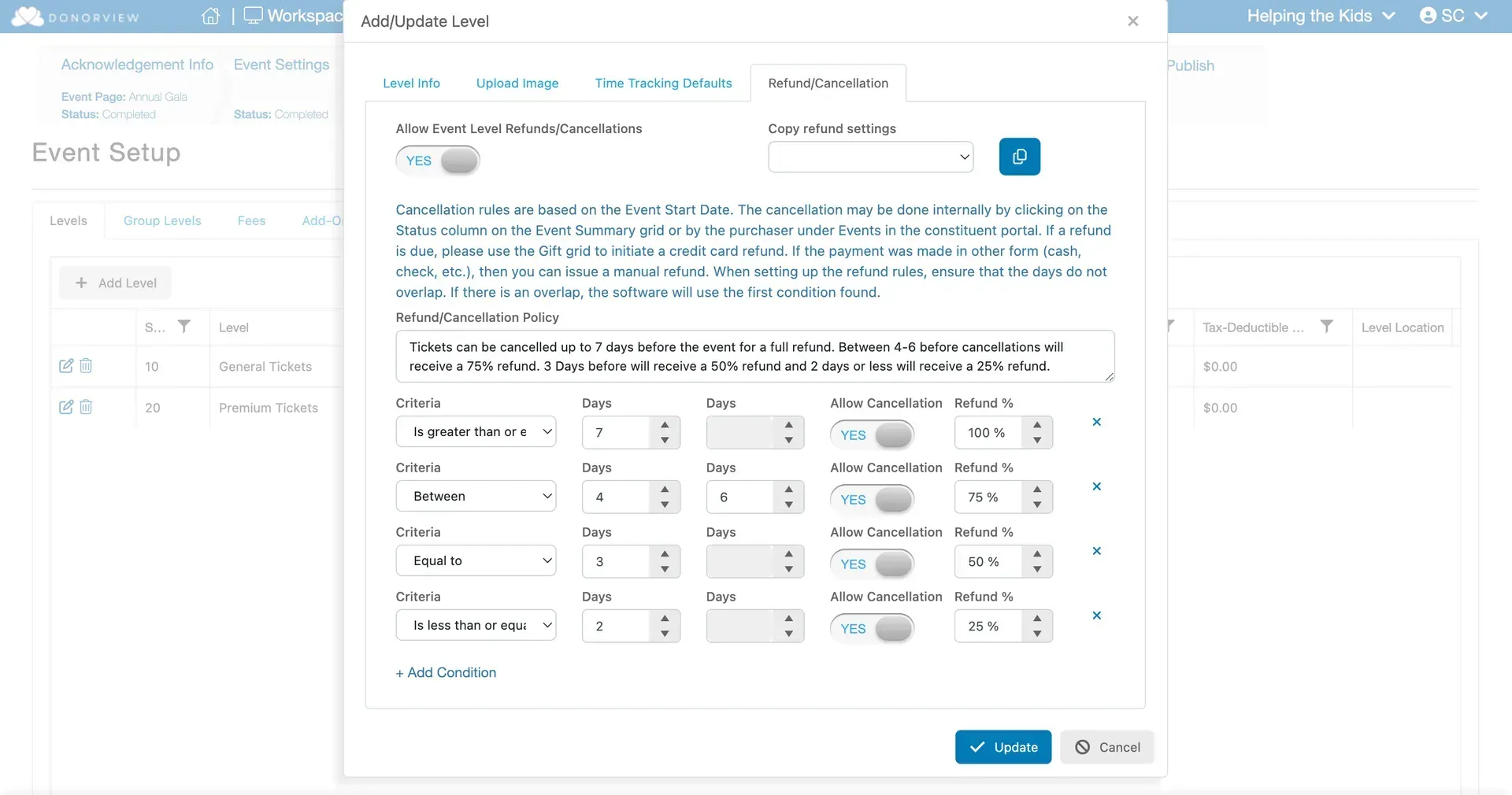Remove the 100% refund condition row
The width and height of the screenshot is (1512, 795).
point(1096,423)
